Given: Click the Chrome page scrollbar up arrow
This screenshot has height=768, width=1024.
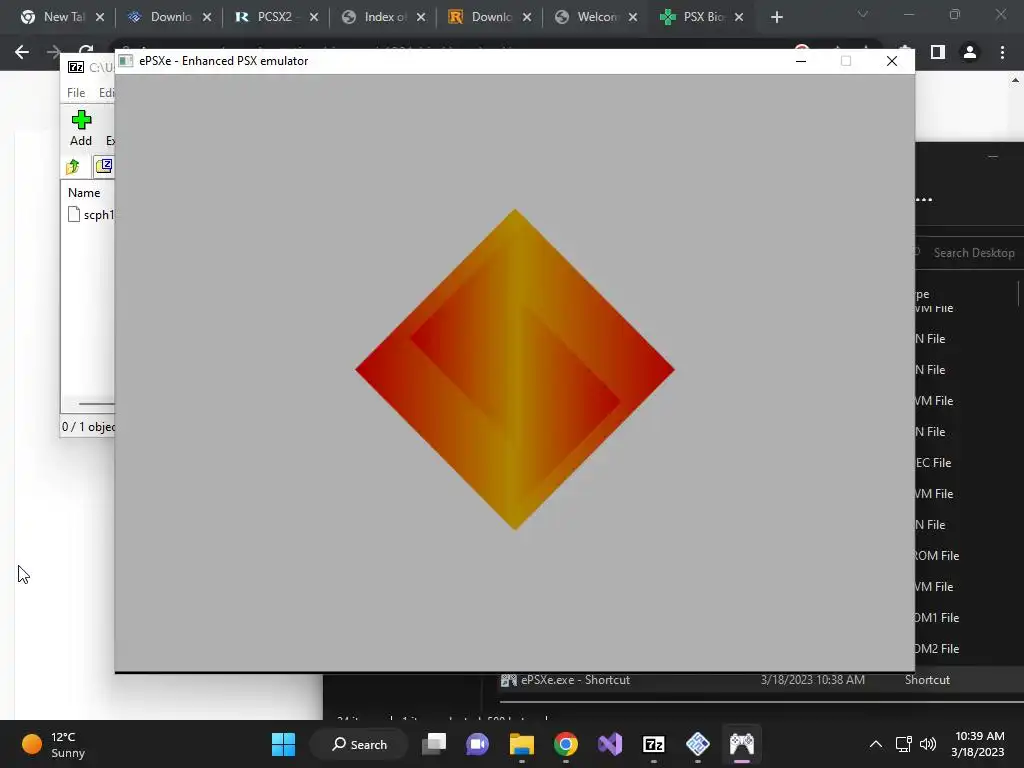Looking at the screenshot, I should (1015, 81).
